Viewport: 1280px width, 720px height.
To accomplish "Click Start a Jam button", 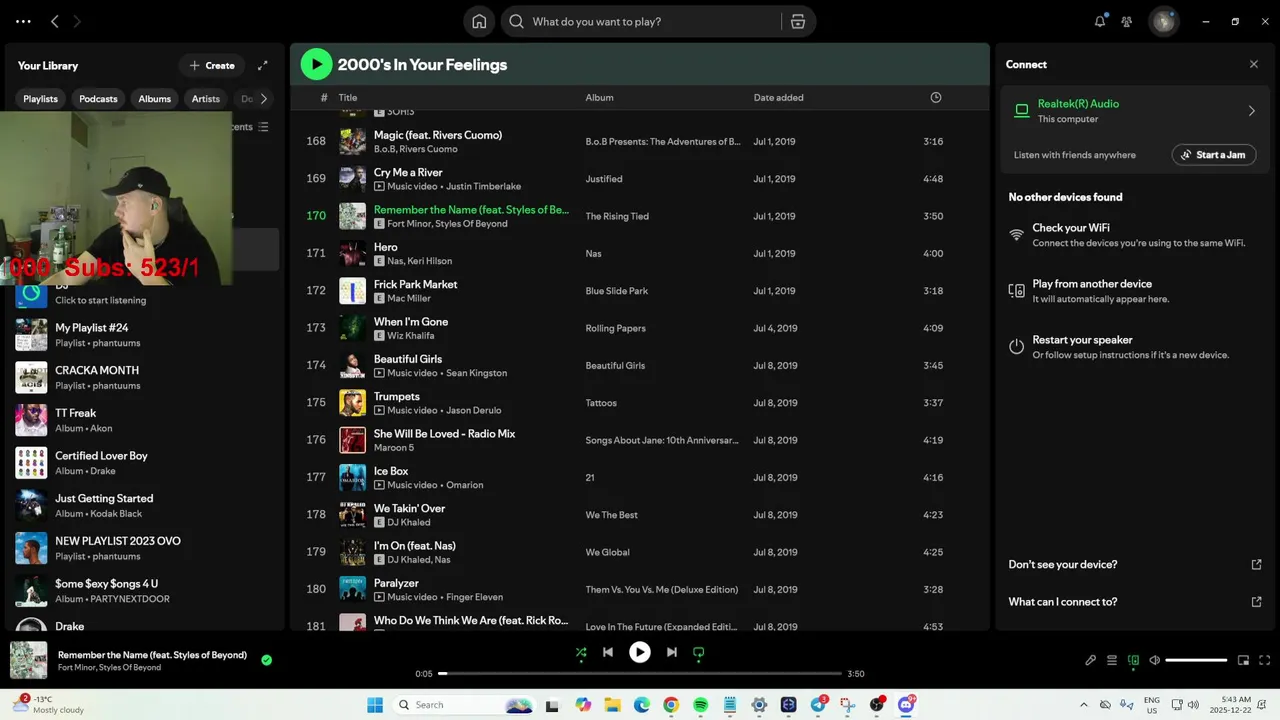I will [x=1214, y=155].
